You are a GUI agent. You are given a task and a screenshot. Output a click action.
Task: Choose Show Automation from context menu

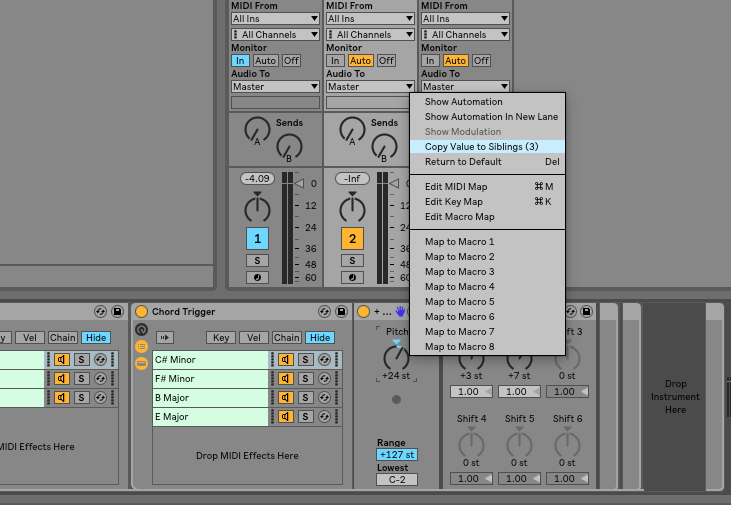(488, 102)
